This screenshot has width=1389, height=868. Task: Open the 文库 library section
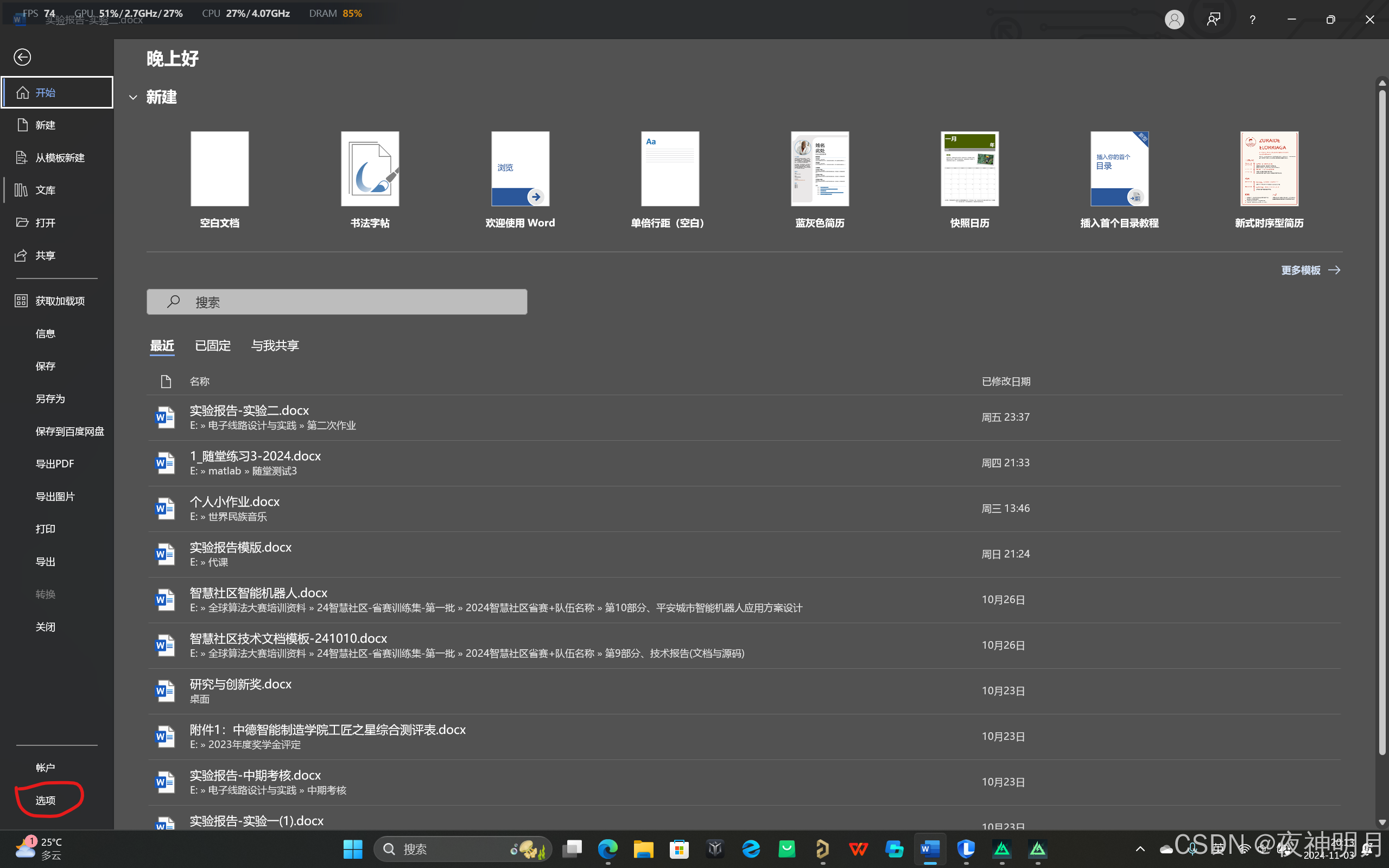45,190
